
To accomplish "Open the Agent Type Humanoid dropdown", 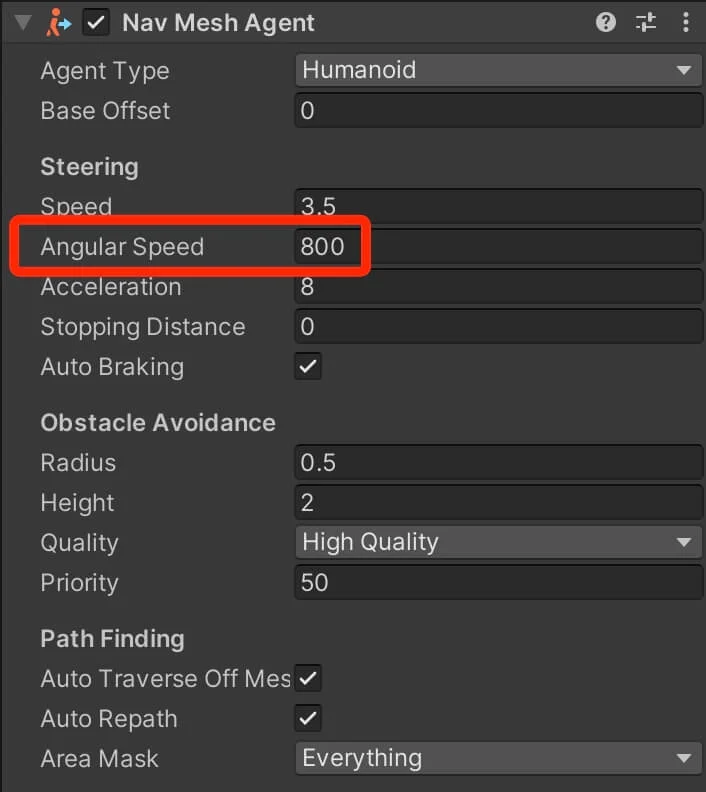I will (x=498, y=70).
